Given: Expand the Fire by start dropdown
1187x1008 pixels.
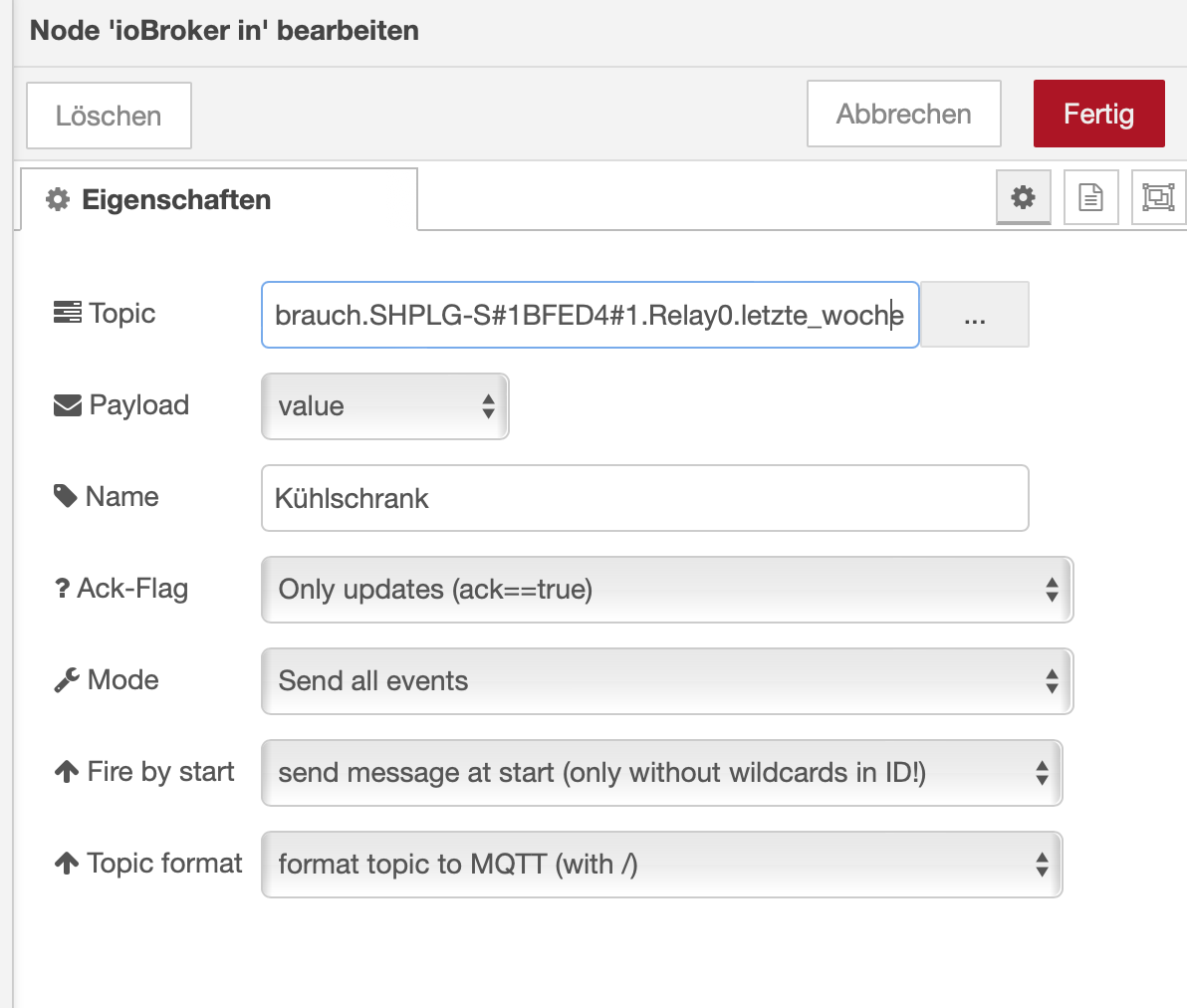Looking at the screenshot, I should tap(661, 773).
